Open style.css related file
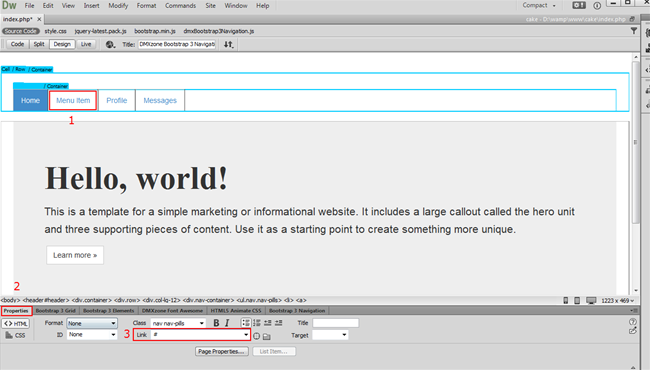Image resolution: width=650 pixels, height=370 pixels. (56, 31)
